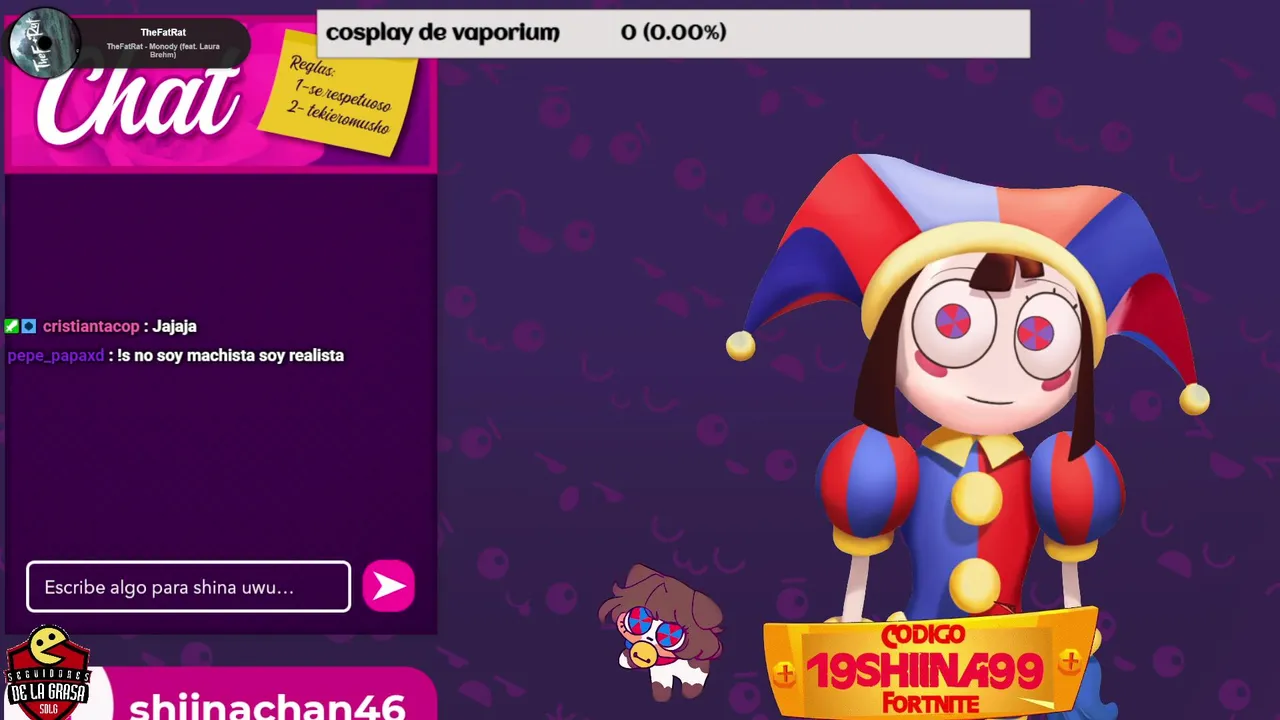The image size is (1280, 720).
Task: Click the shiinachan46 channel name
Action: 267,706
